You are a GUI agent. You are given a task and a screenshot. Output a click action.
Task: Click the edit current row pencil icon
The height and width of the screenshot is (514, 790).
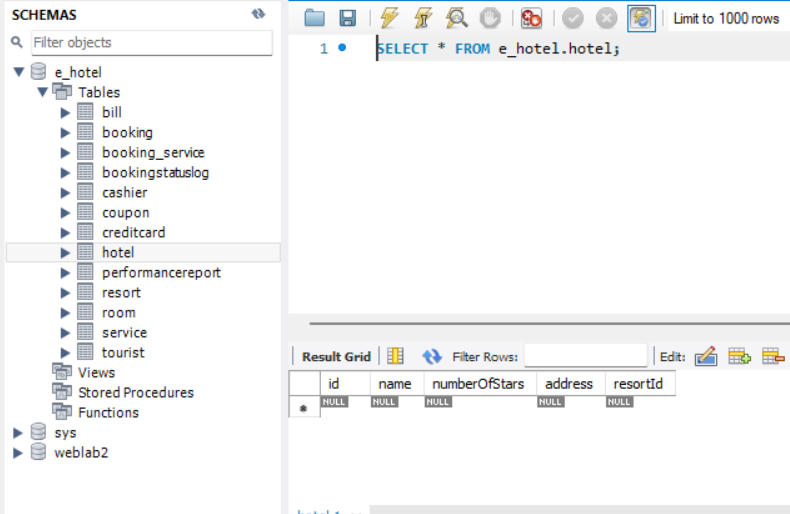706,356
